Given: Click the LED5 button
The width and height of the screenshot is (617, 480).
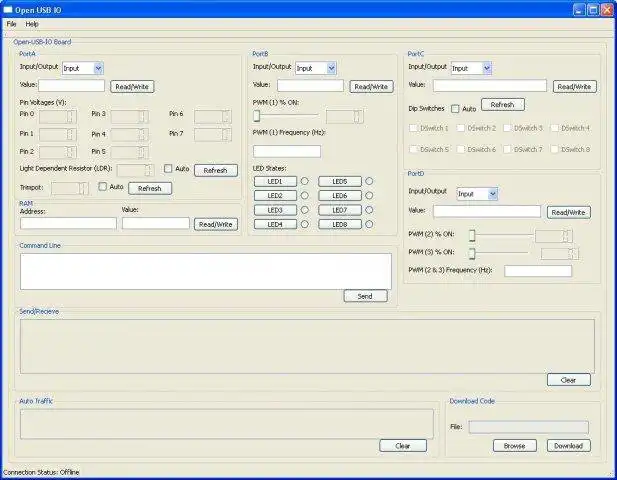Looking at the screenshot, I should [340, 181].
